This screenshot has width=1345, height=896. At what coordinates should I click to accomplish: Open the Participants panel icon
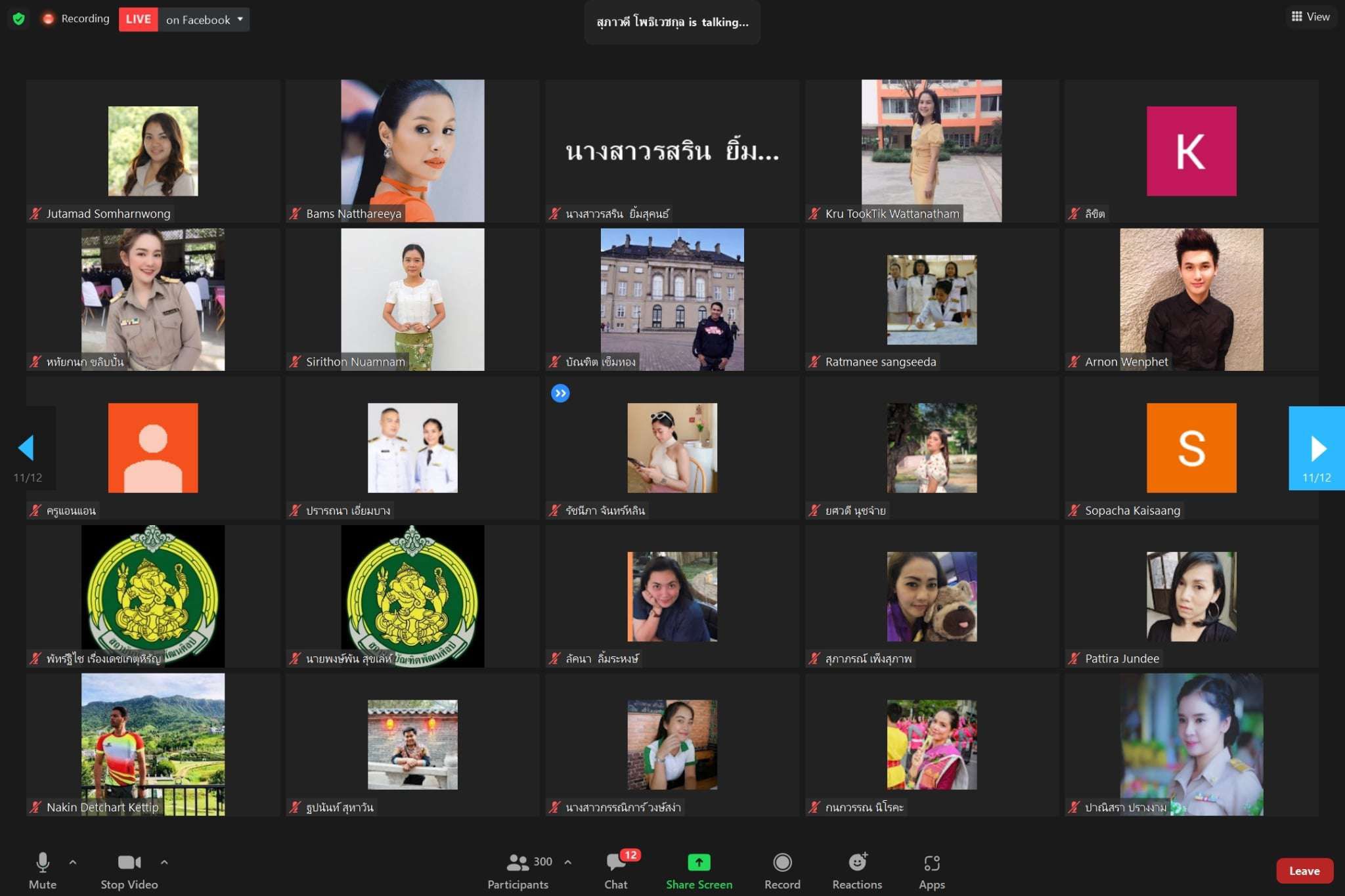pos(518,863)
